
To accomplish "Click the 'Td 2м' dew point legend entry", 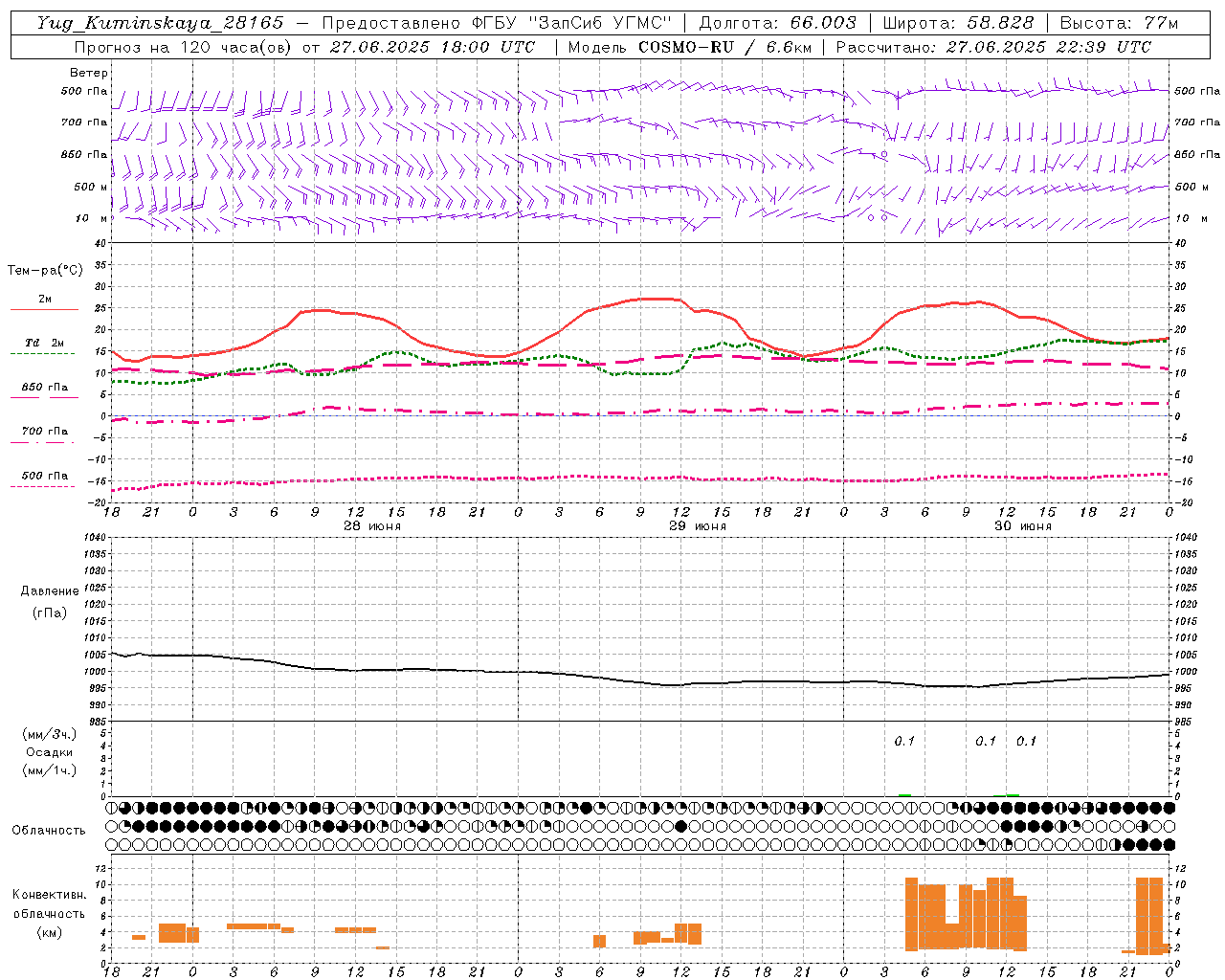I will click(44, 343).
